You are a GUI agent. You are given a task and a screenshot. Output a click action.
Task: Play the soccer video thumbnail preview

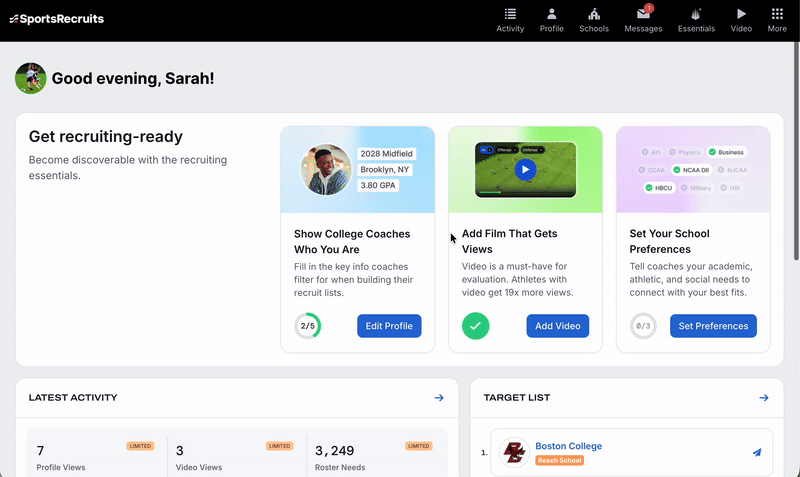pyautogui.click(x=525, y=169)
